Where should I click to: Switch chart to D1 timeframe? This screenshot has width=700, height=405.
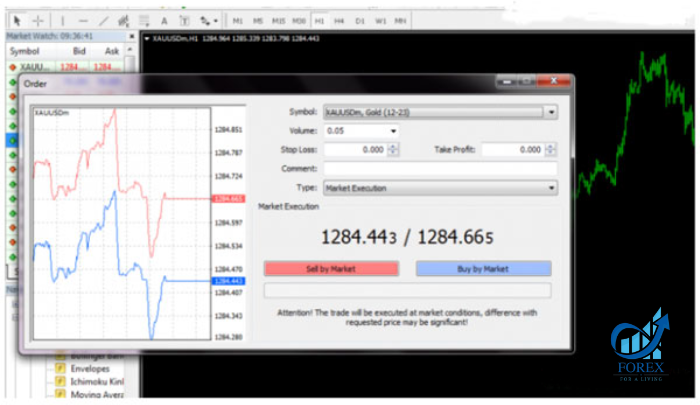[360, 21]
